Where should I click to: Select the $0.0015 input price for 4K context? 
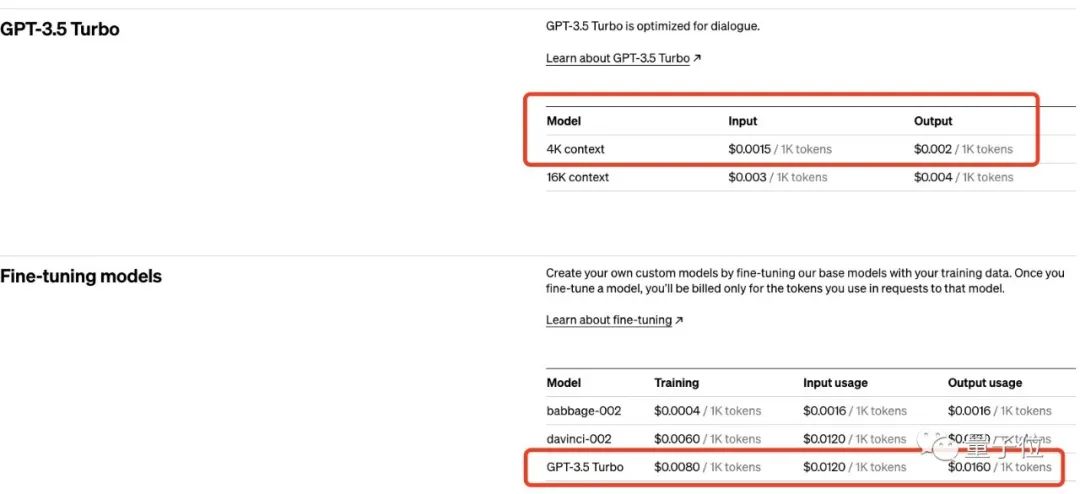(x=749, y=149)
